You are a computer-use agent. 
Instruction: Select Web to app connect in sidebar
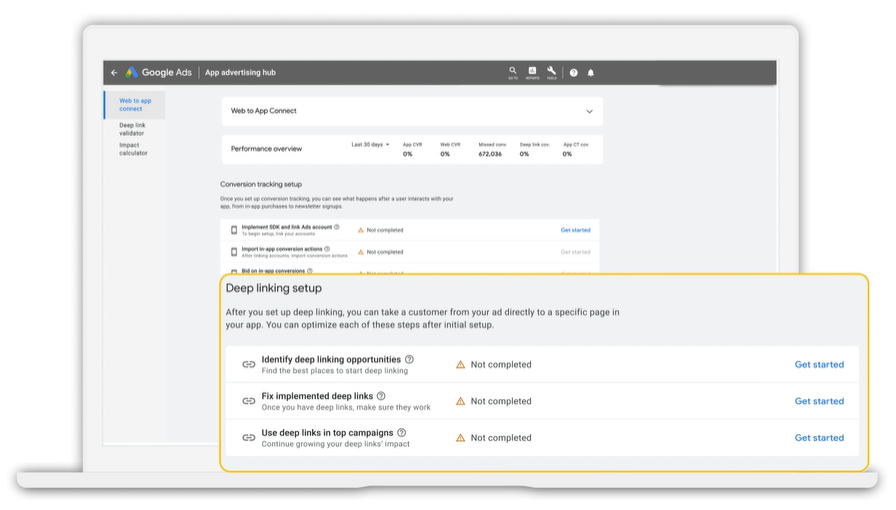tap(135, 104)
